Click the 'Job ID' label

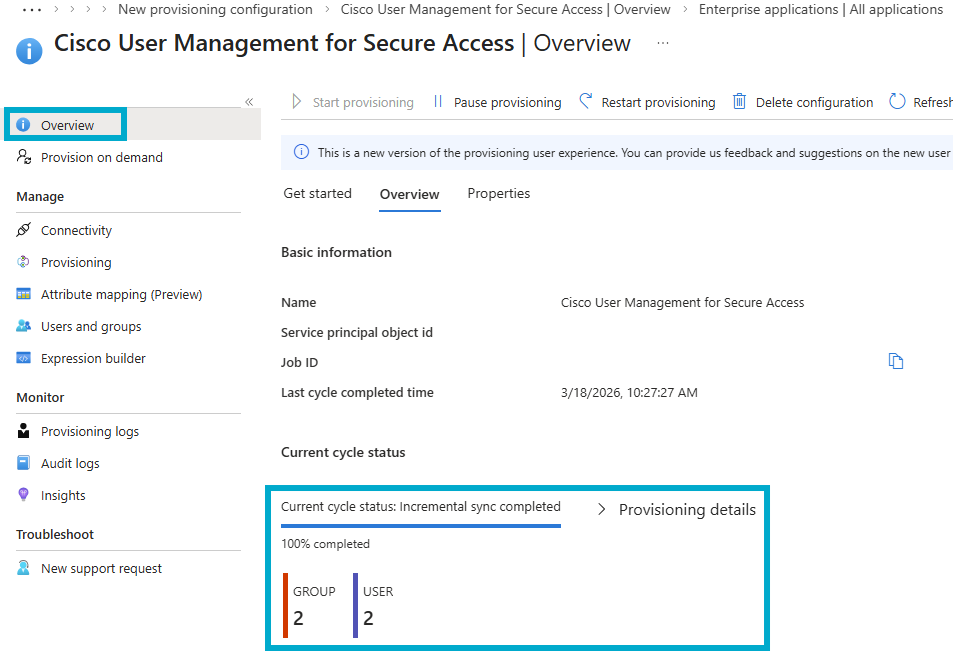pyautogui.click(x=299, y=363)
